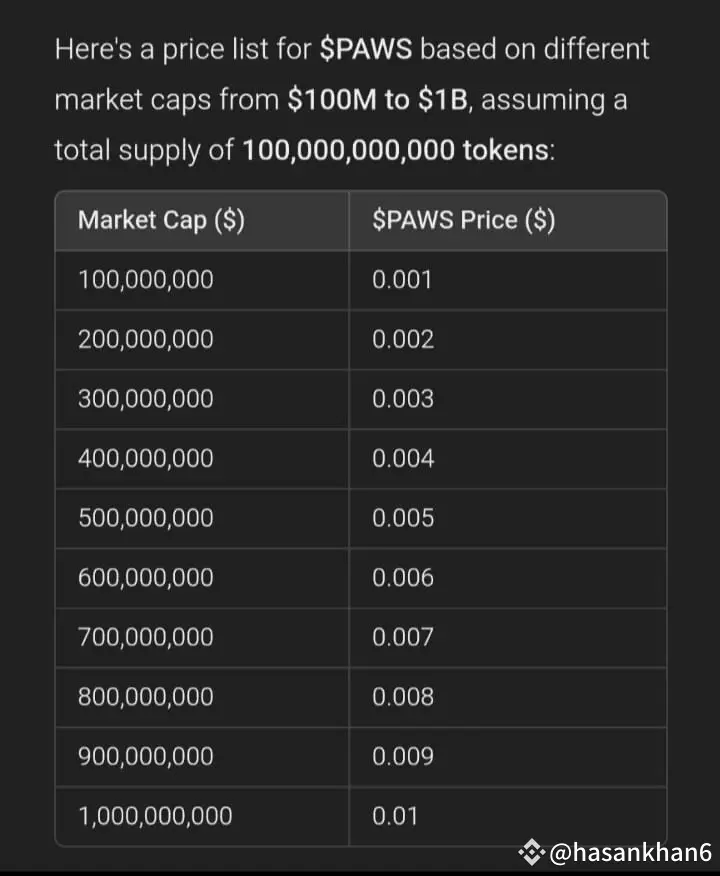The image size is (720, 876).
Task: Click the 0.006 price cell
Action: [x=403, y=578]
